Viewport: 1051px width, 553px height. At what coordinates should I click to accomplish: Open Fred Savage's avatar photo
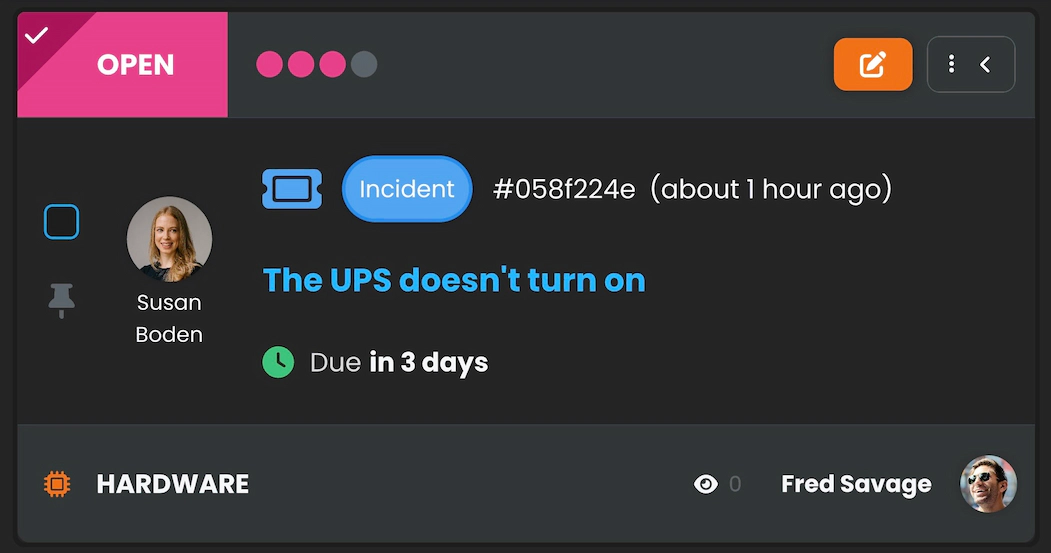(988, 484)
